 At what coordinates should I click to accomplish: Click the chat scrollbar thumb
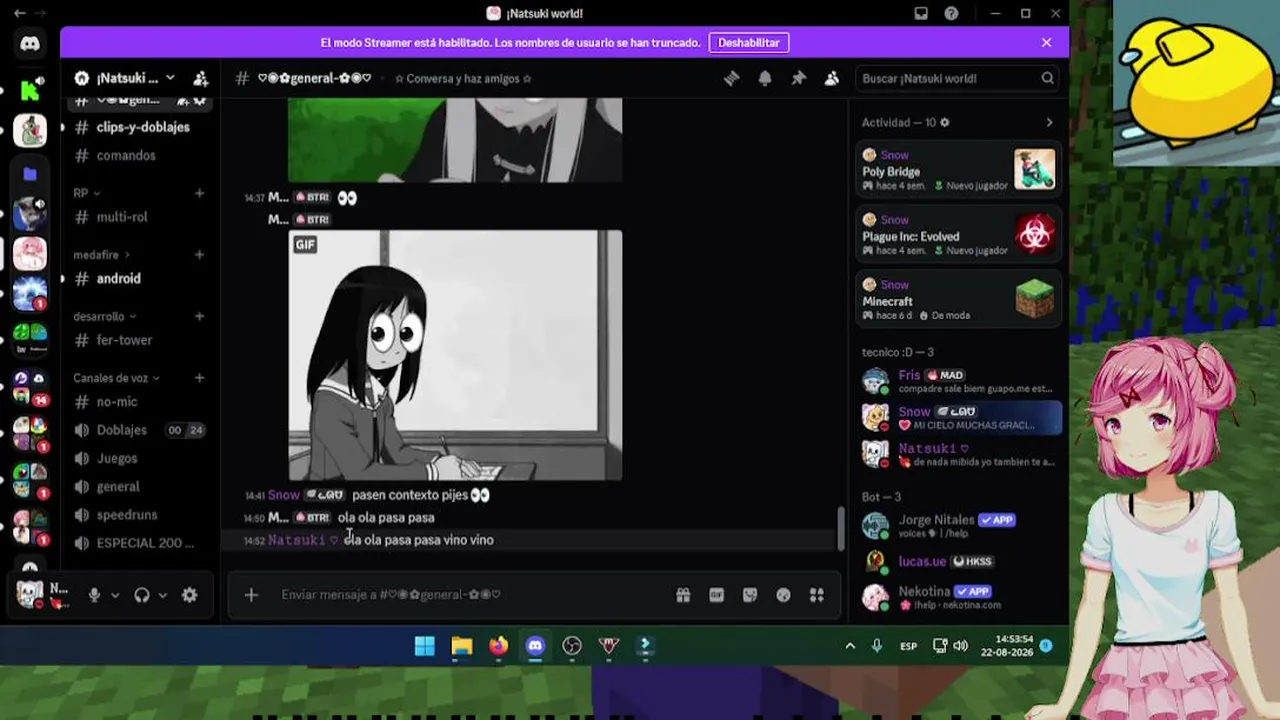point(841,527)
